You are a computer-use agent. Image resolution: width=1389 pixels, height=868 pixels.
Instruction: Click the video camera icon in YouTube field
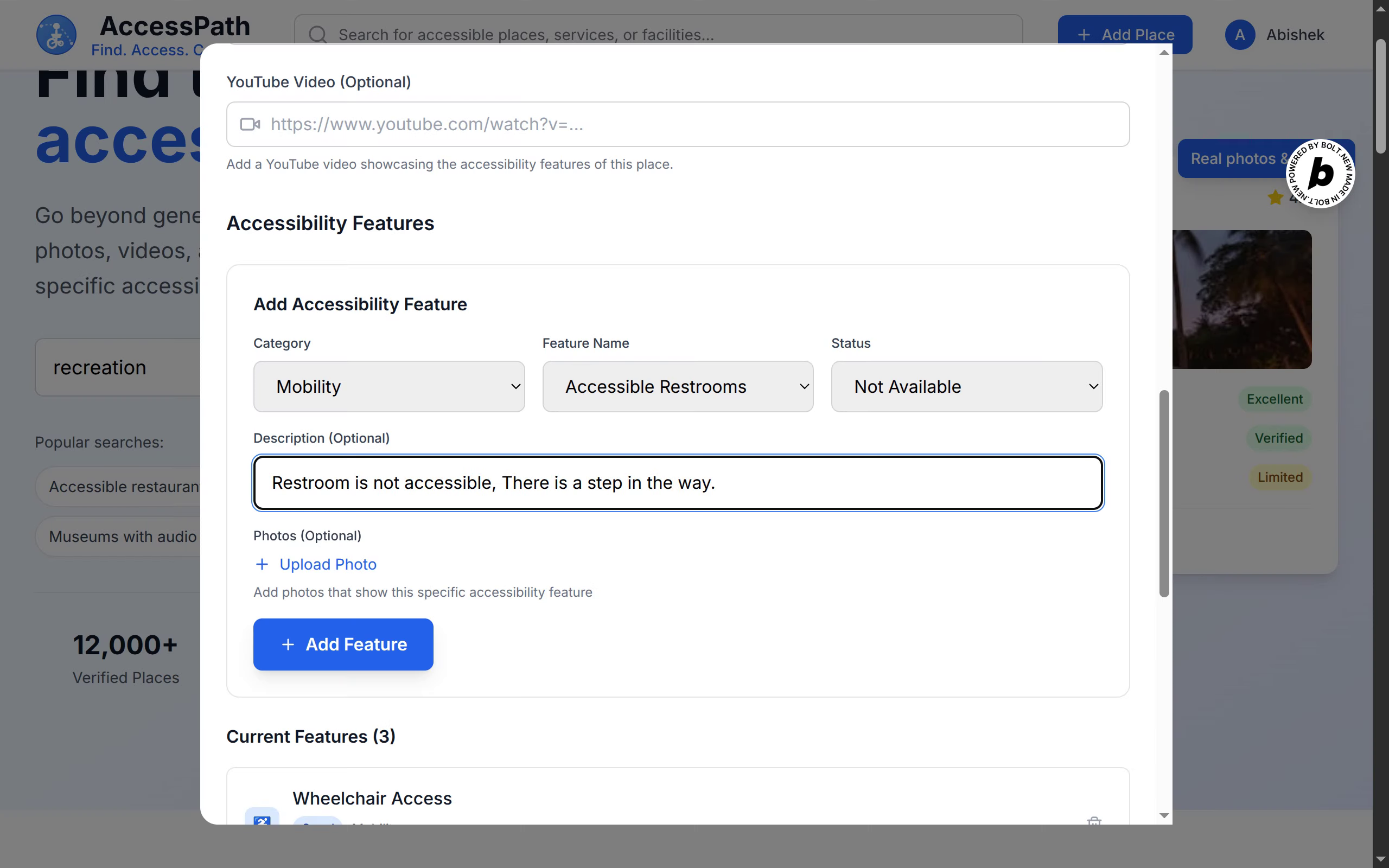(250, 124)
